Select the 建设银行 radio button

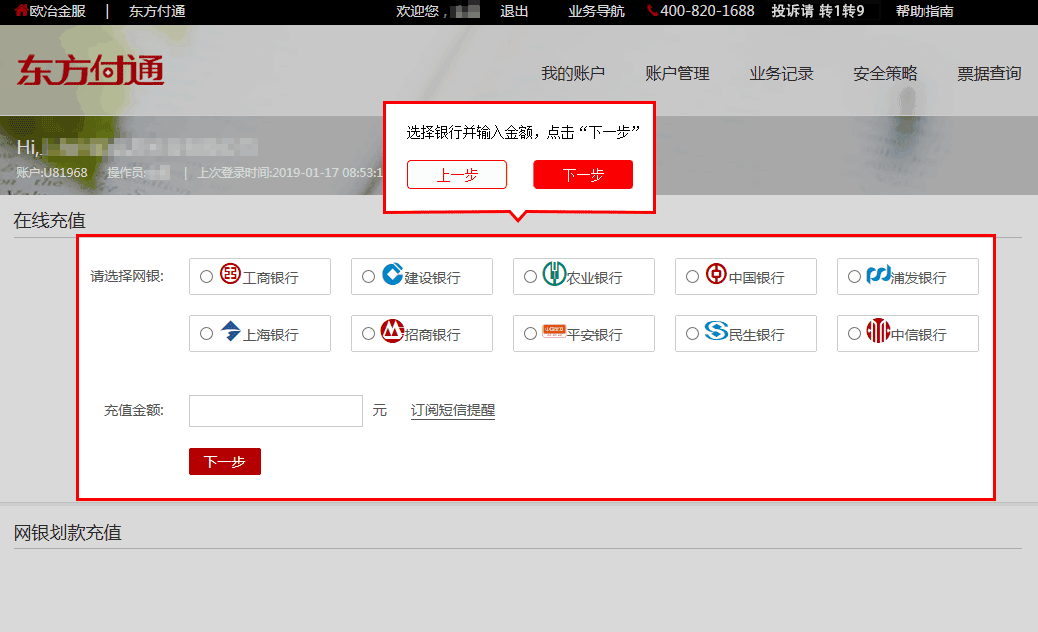tap(369, 277)
